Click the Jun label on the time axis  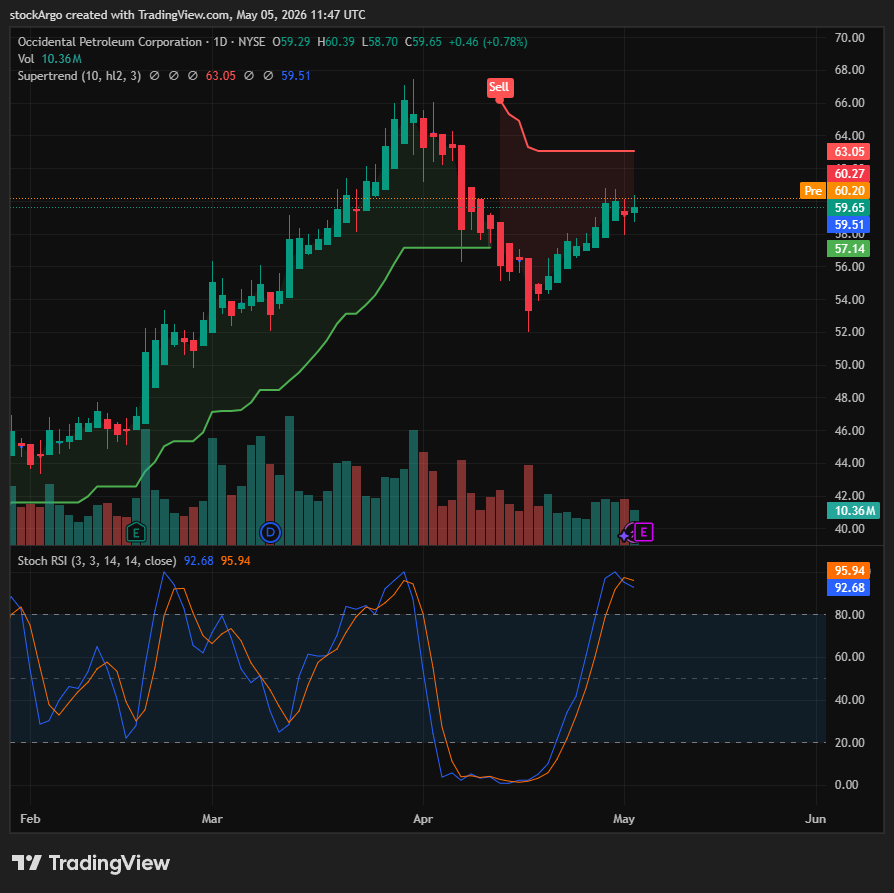815,819
